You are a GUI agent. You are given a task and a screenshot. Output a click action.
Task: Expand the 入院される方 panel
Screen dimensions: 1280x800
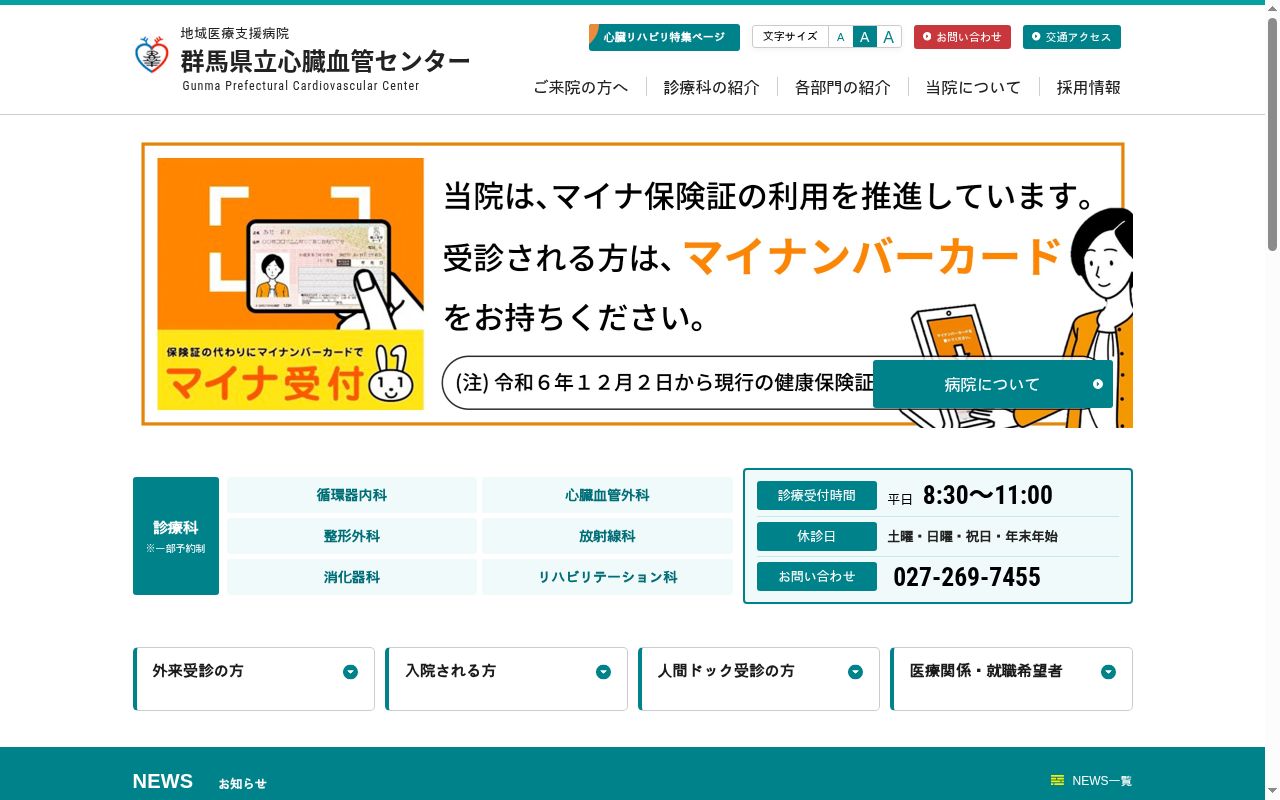tap(507, 679)
